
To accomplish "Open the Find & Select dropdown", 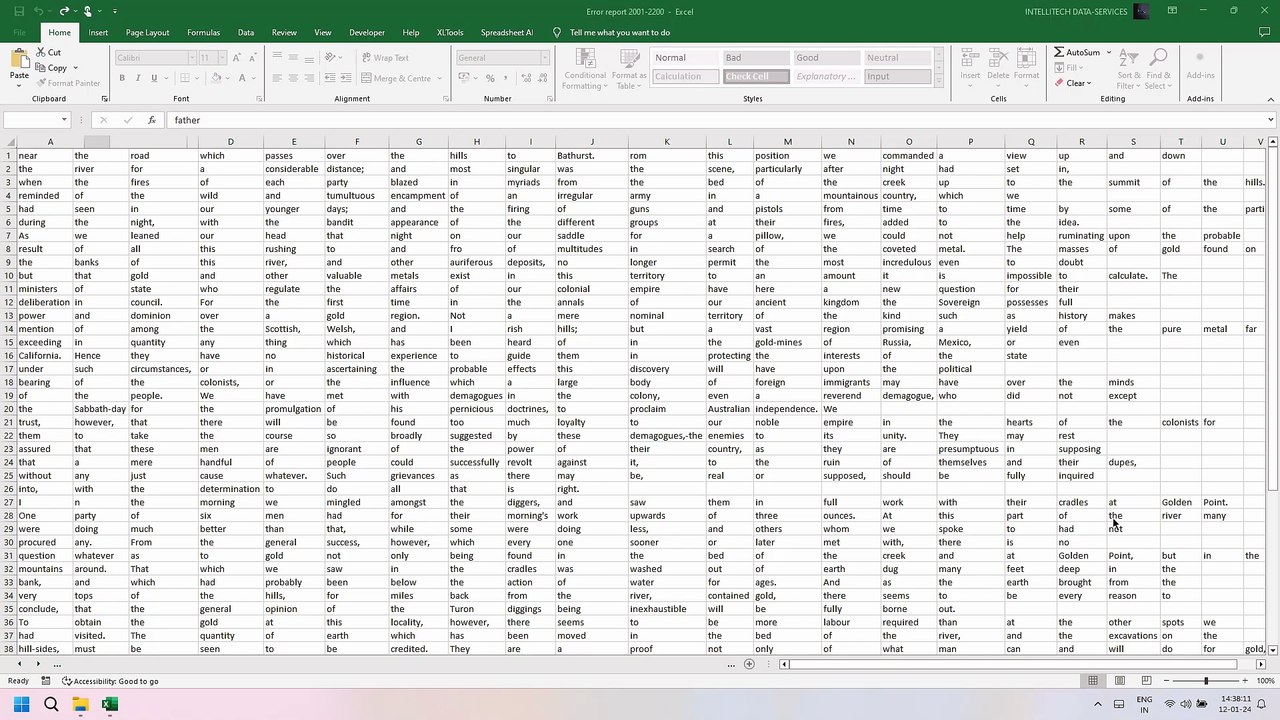I will [x=1158, y=70].
